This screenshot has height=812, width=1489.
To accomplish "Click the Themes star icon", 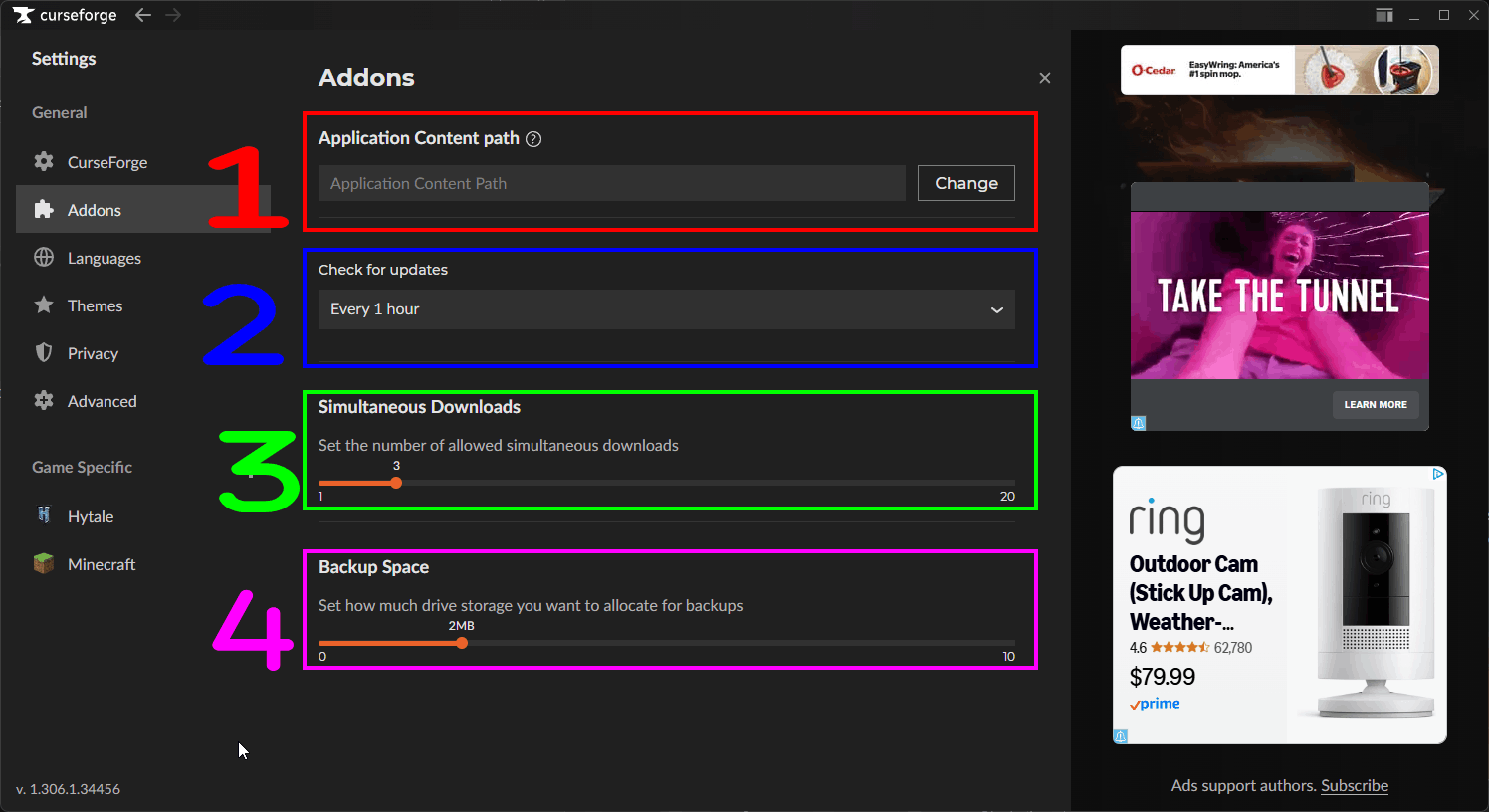I will pos(44,304).
